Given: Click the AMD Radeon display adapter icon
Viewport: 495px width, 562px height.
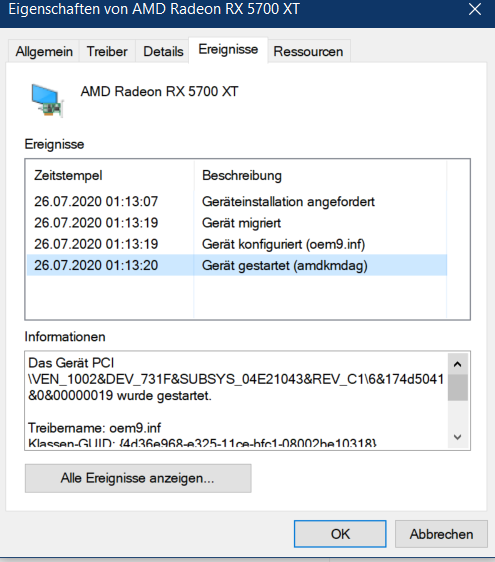Looking at the screenshot, I should [x=47, y=101].
